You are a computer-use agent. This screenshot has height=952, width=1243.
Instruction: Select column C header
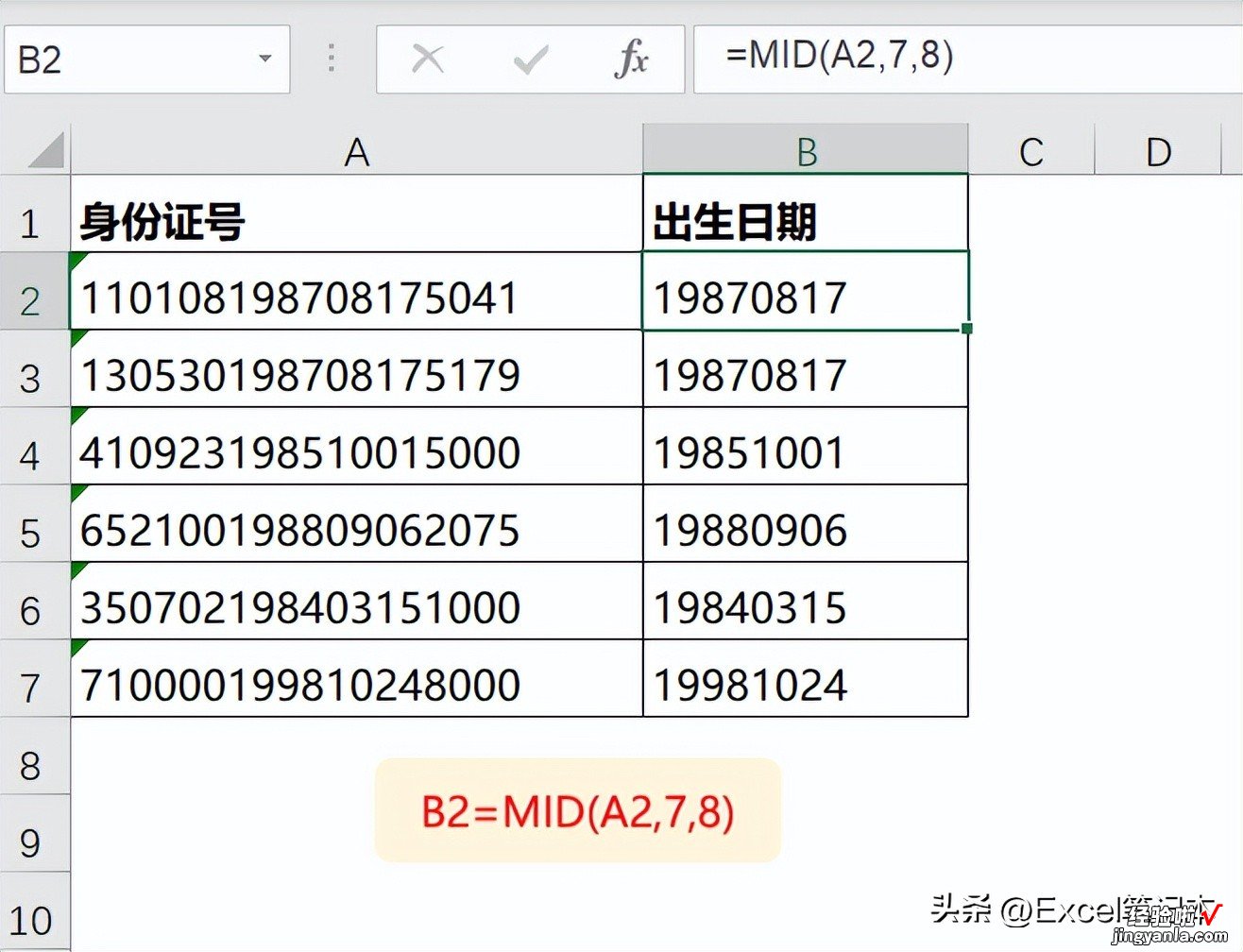(x=1031, y=150)
